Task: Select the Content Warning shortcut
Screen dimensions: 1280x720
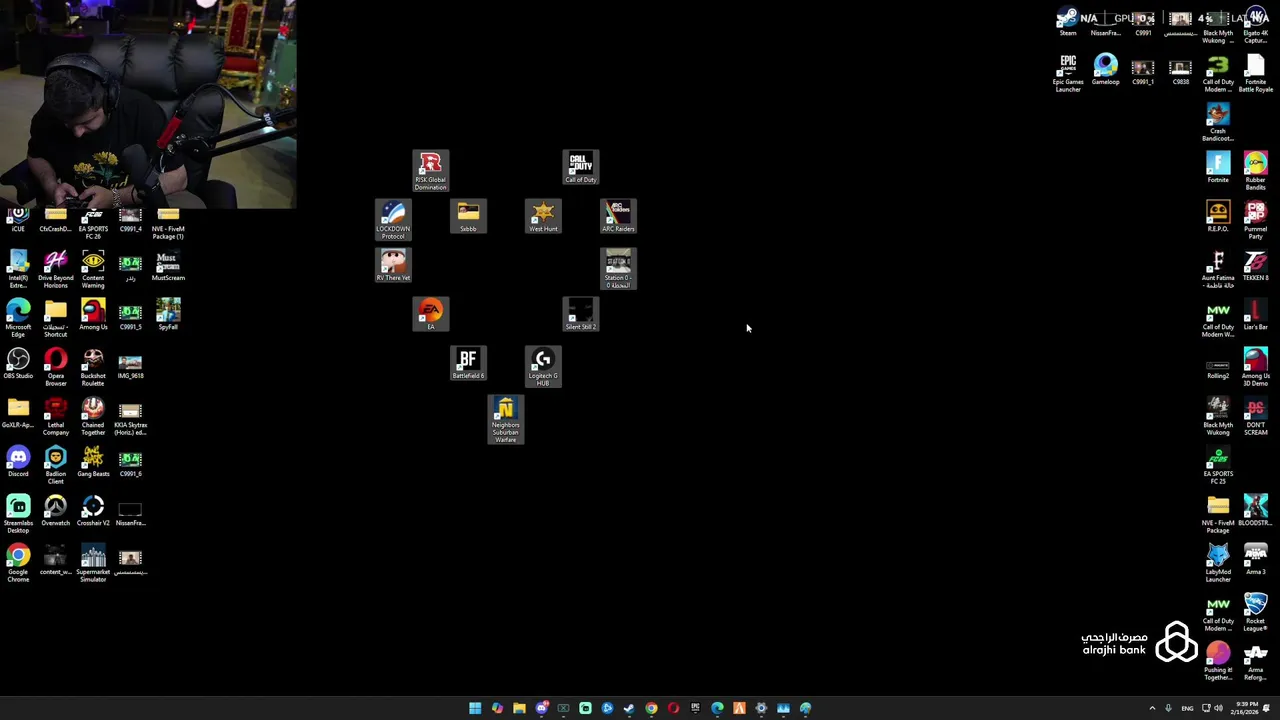Action: click(93, 269)
